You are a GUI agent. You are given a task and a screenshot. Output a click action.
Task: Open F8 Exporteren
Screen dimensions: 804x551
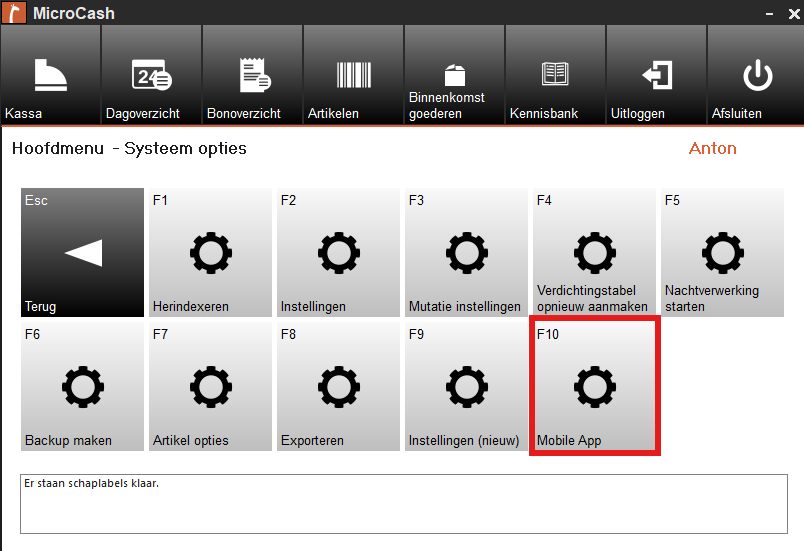pos(338,386)
